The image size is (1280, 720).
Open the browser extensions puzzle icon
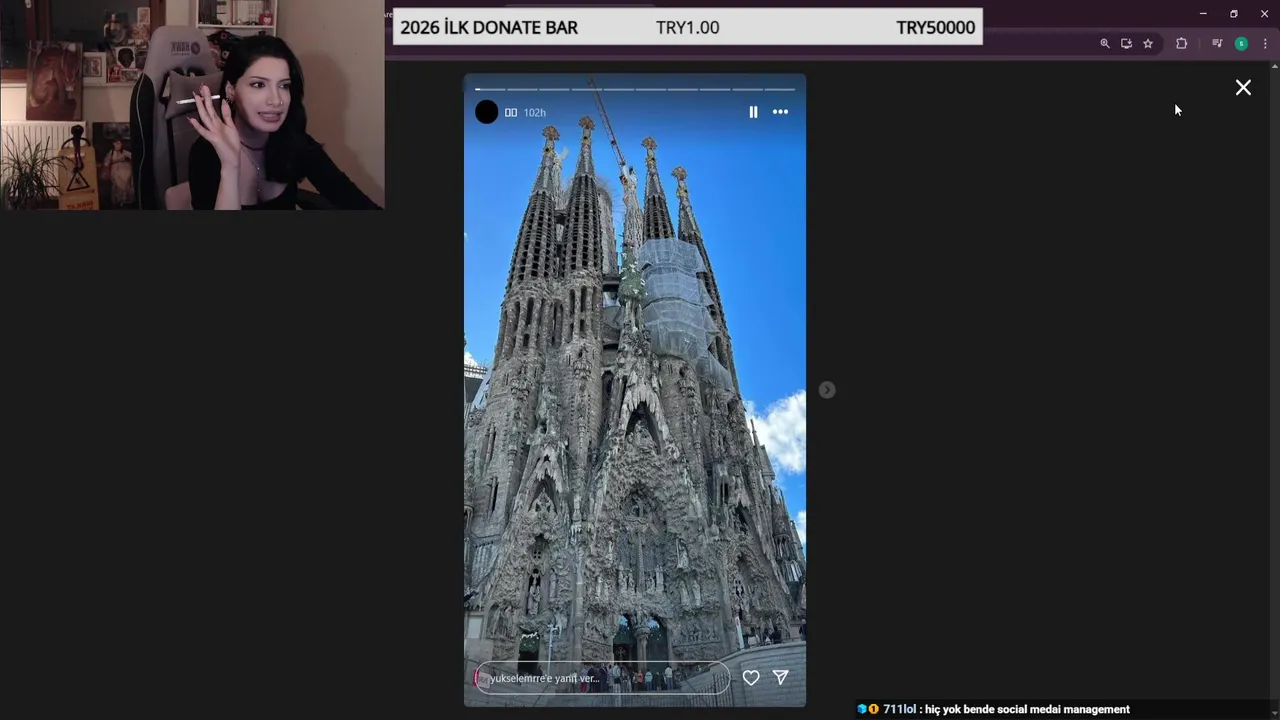click(1181, 44)
